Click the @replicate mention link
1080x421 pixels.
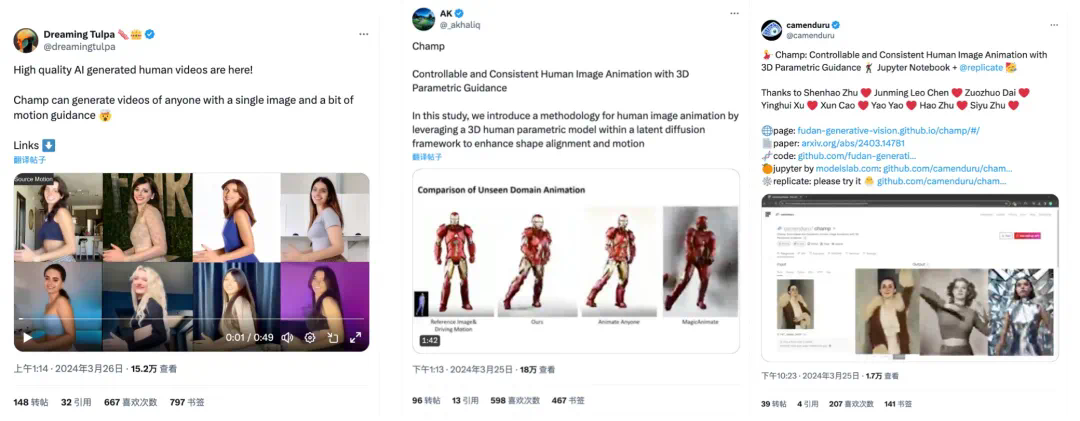point(981,67)
